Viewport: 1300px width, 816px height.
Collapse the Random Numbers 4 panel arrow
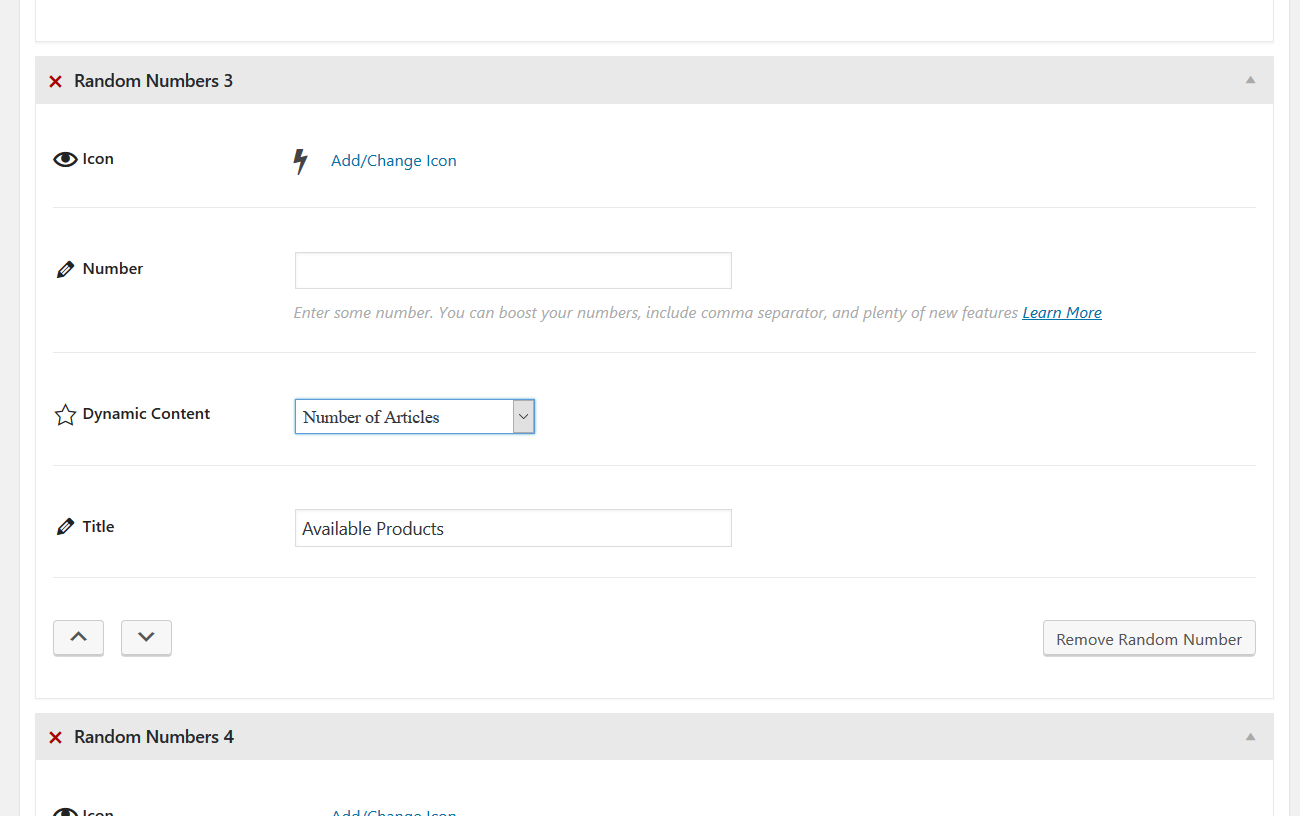tap(1250, 736)
